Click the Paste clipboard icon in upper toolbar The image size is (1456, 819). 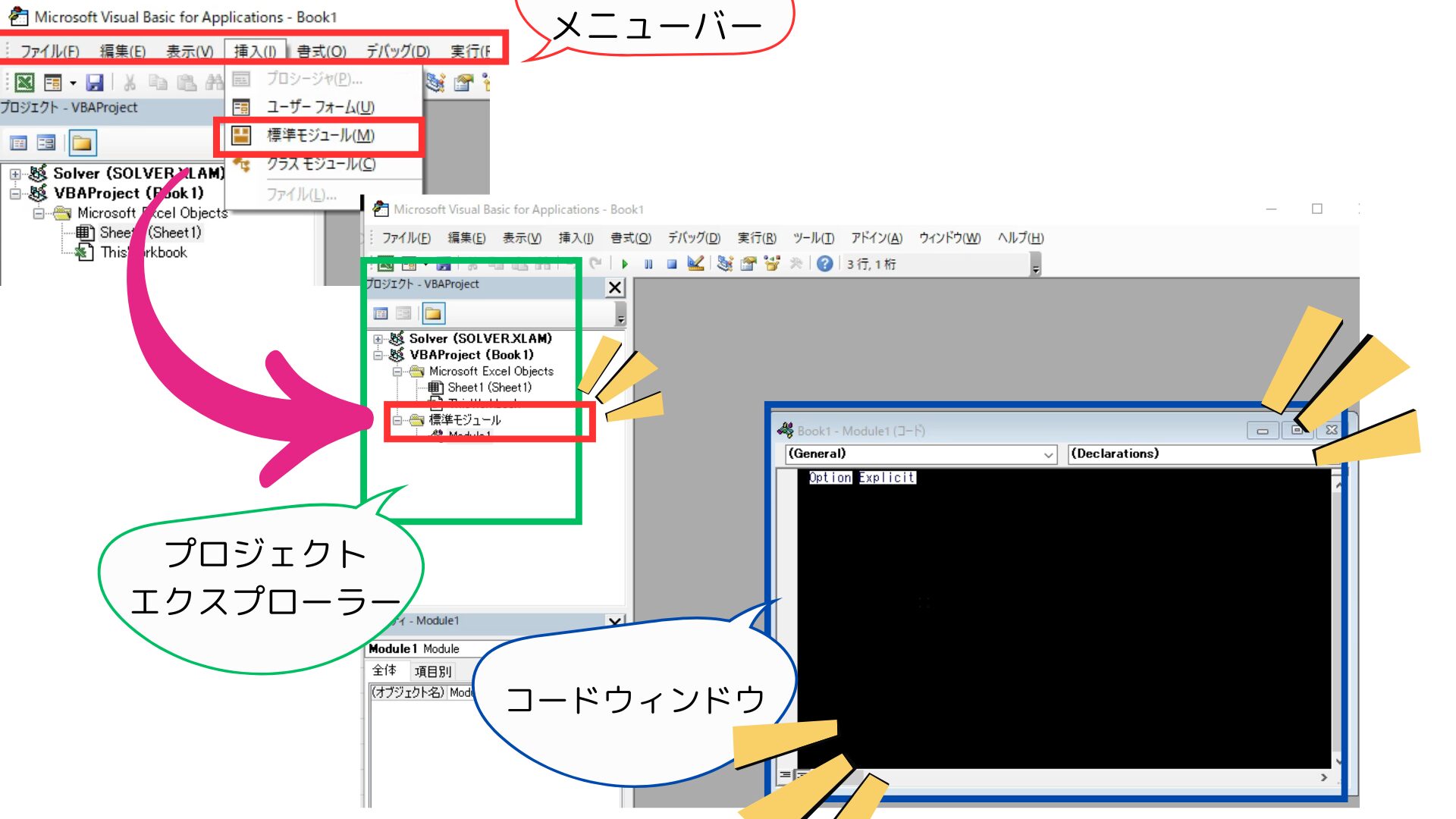click(x=186, y=82)
